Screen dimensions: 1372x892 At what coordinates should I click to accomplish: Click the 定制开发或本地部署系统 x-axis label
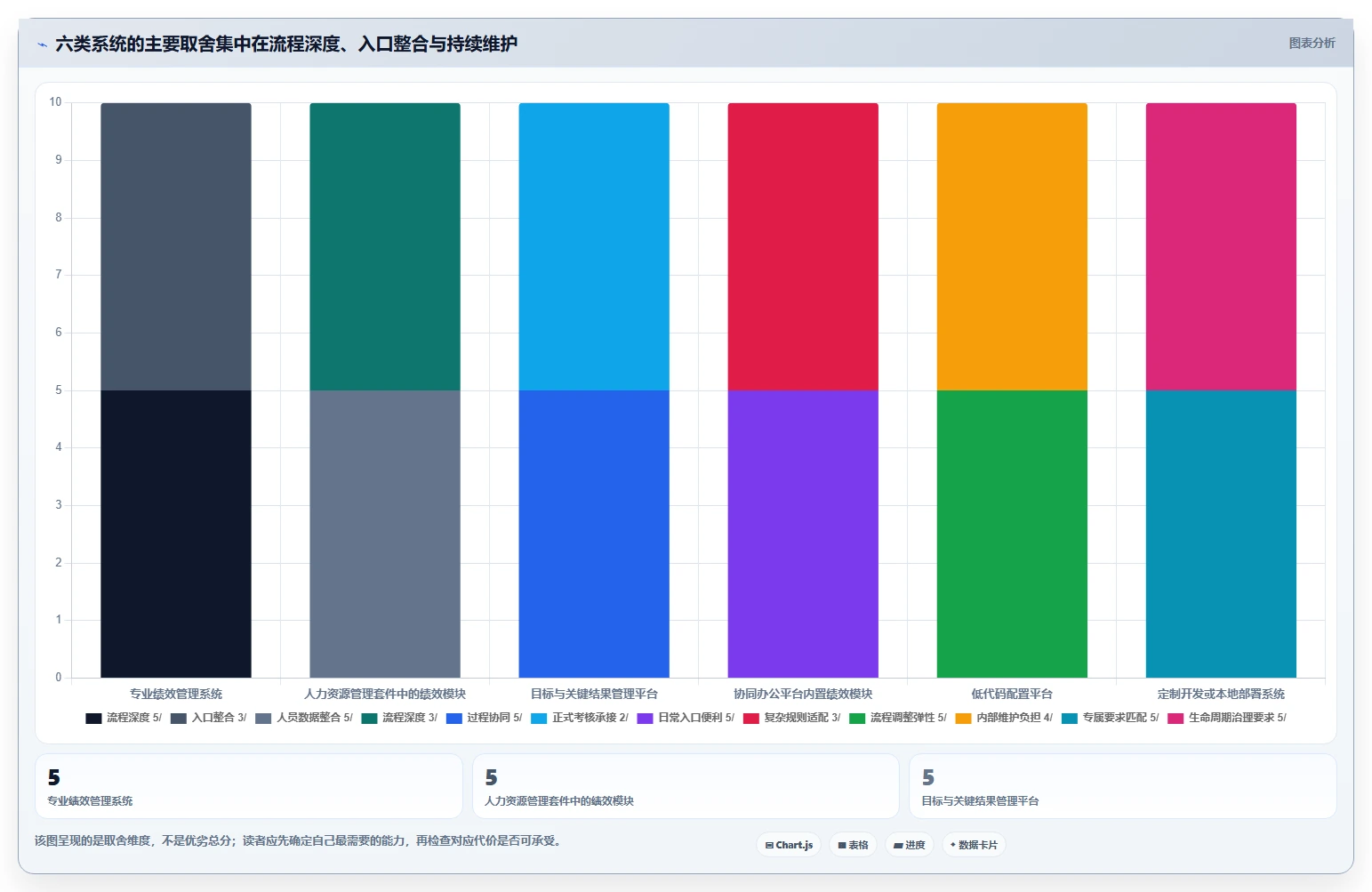(x=1221, y=694)
